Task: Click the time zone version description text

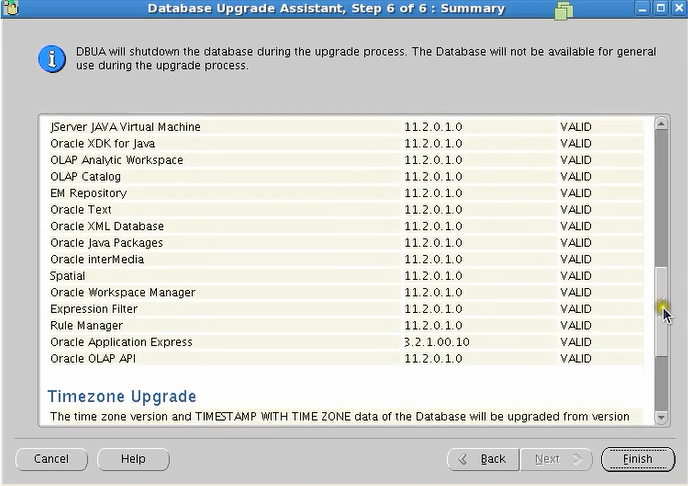Action: coord(340,417)
